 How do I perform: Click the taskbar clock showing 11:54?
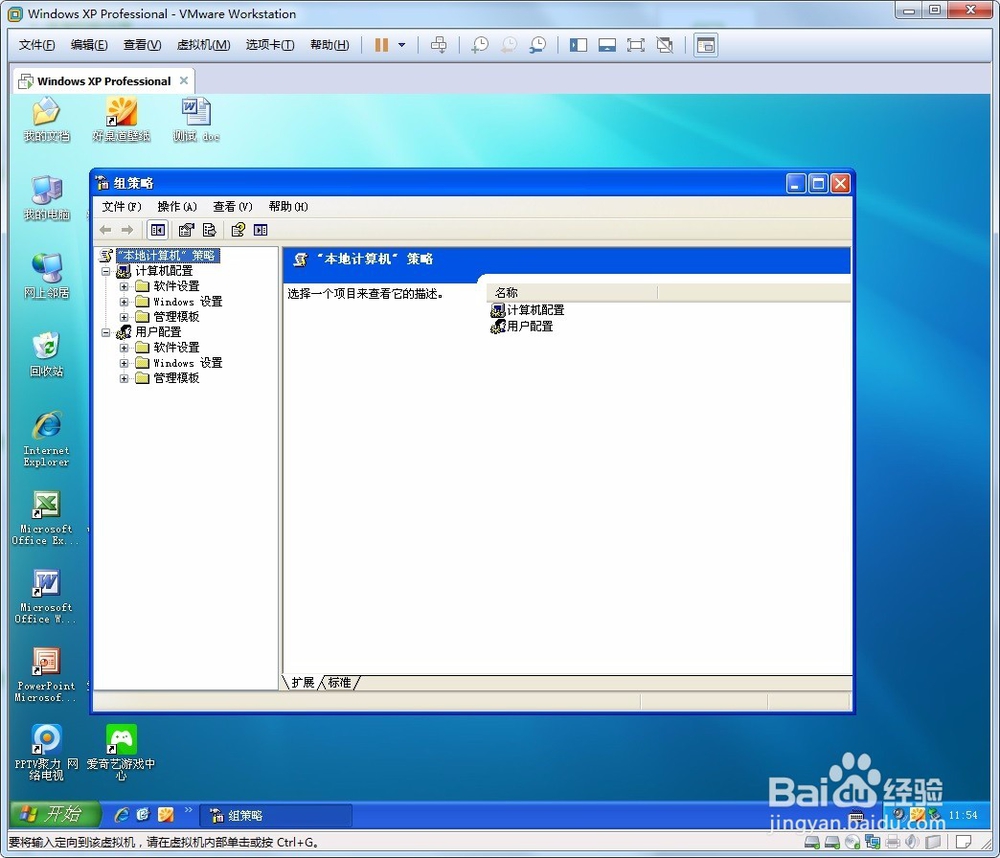pyautogui.click(x=962, y=815)
